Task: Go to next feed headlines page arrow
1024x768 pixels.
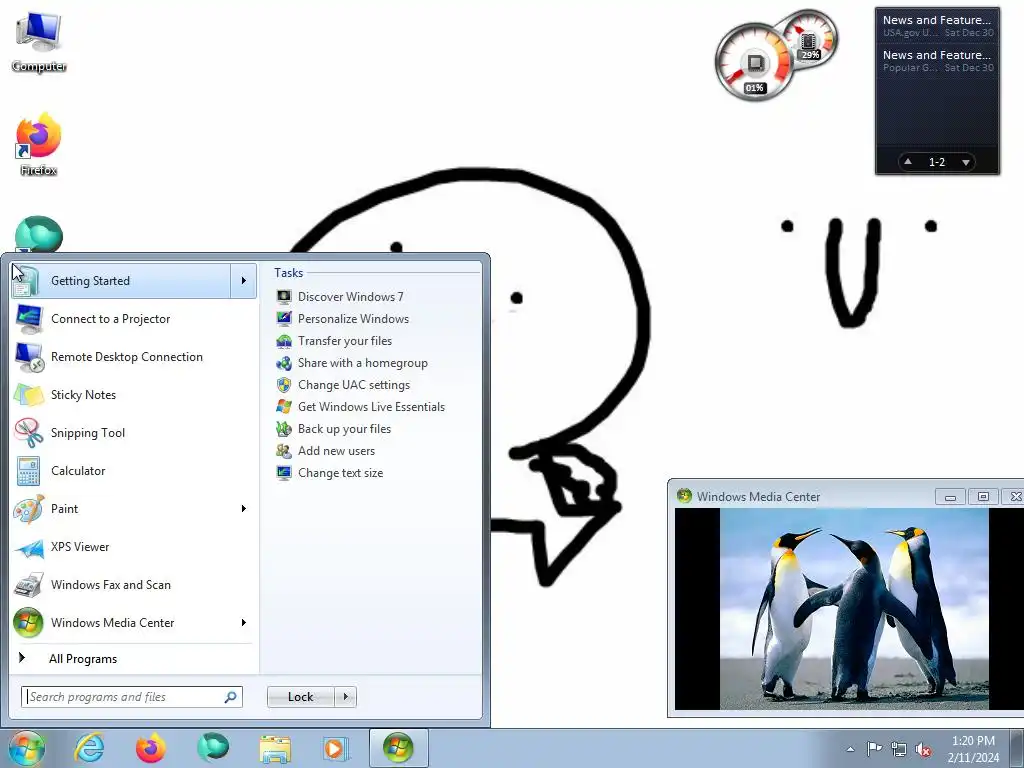Action: pos(966,162)
